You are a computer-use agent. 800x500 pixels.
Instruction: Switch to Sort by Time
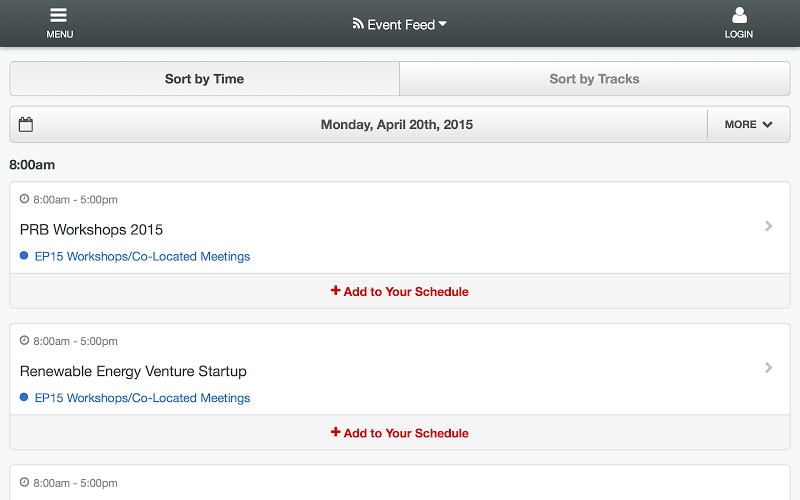(205, 79)
